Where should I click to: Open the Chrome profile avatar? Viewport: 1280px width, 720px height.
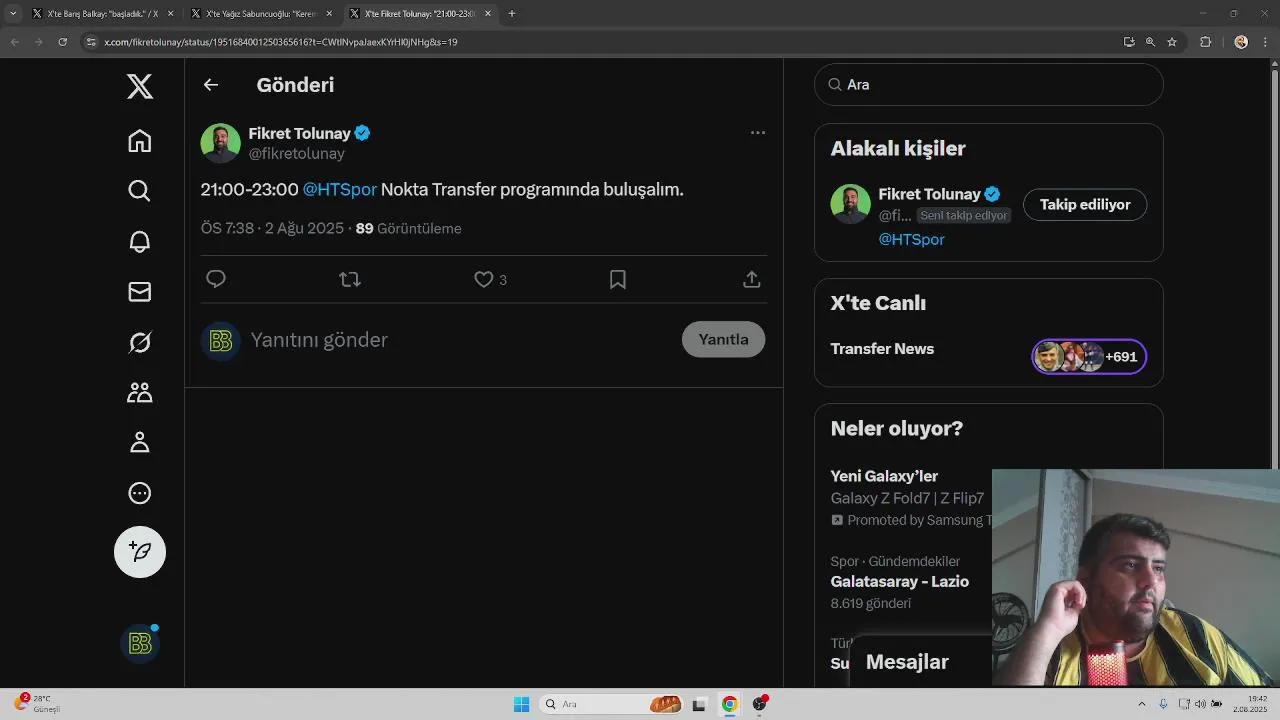point(1241,42)
